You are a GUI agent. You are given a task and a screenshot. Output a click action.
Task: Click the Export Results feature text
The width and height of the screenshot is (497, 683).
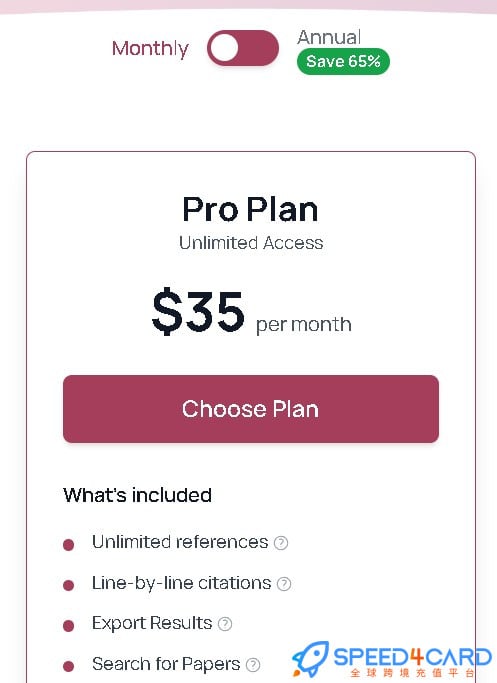(x=152, y=623)
